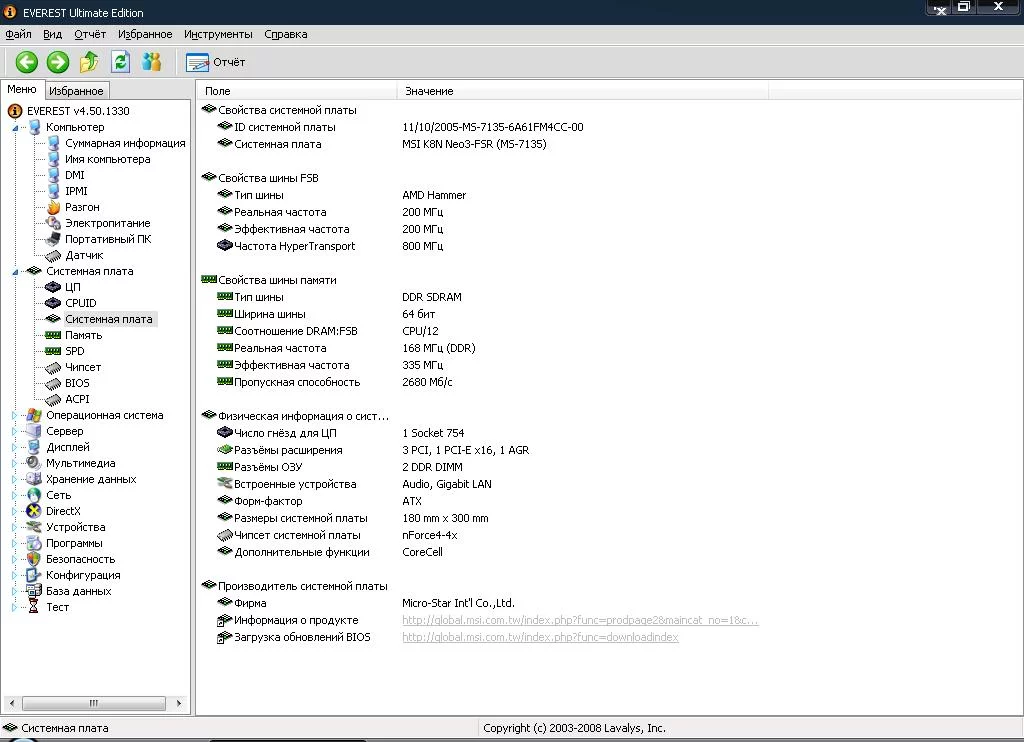Click the Электропитание power icon
Screen dimensions: 1024x742
pyautogui.click(x=54, y=223)
